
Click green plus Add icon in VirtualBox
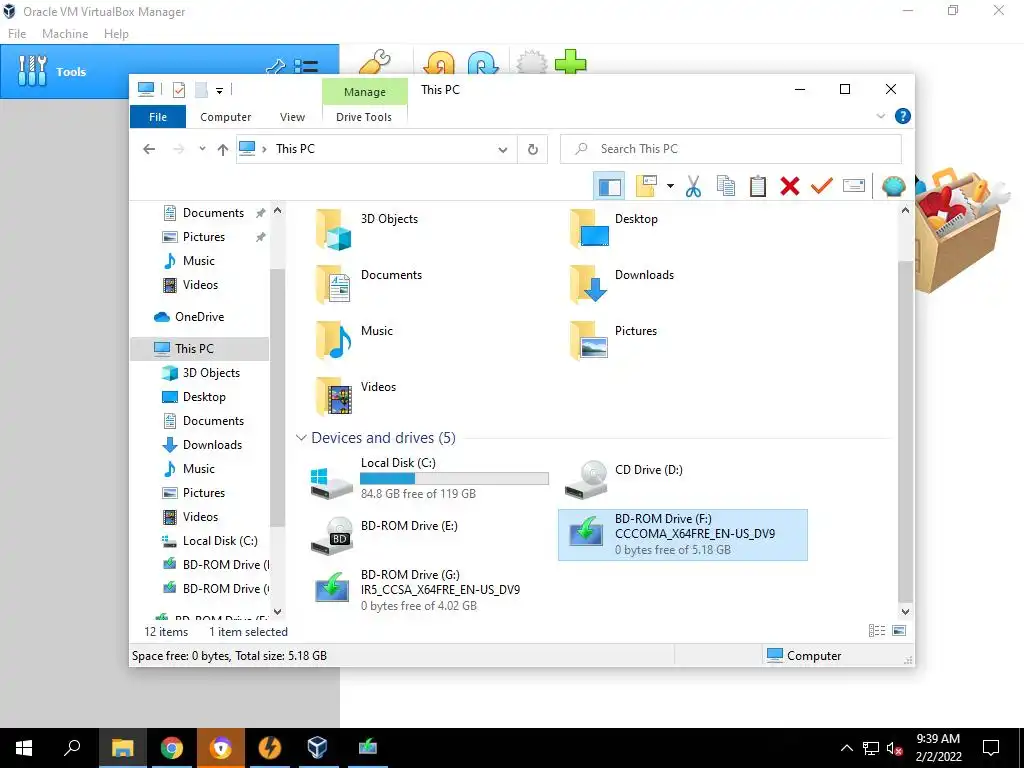pyautogui.click(x=571, y=63)
